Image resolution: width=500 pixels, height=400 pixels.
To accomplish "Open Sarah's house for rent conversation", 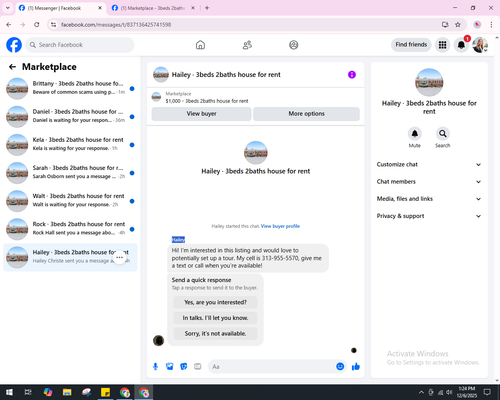I will tap(70, 173).
